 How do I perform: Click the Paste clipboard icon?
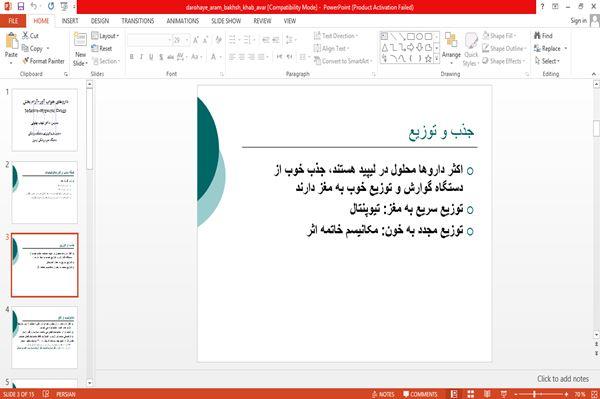point(11,41)
